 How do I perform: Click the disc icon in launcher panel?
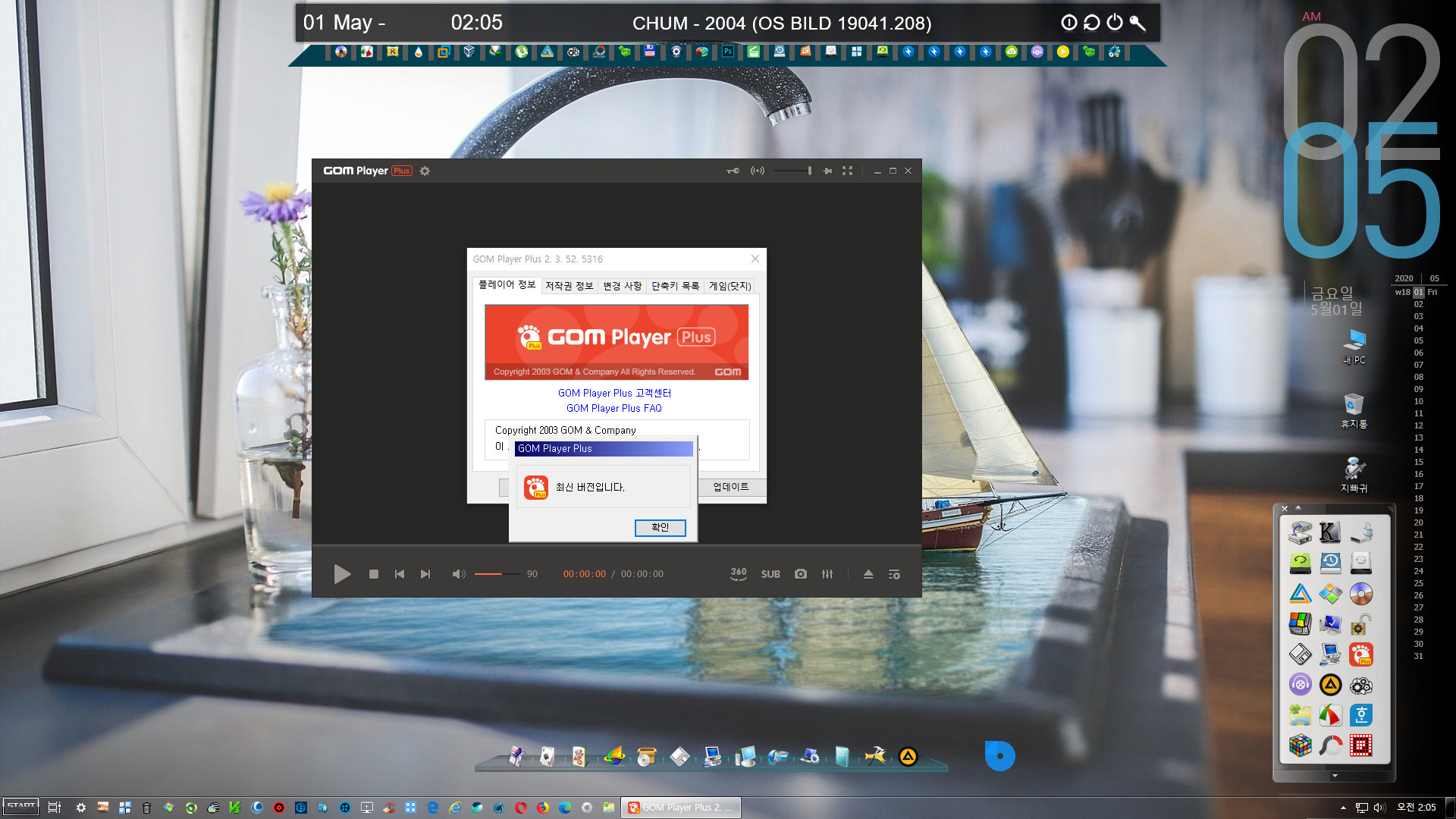(x=1361, y=594)
